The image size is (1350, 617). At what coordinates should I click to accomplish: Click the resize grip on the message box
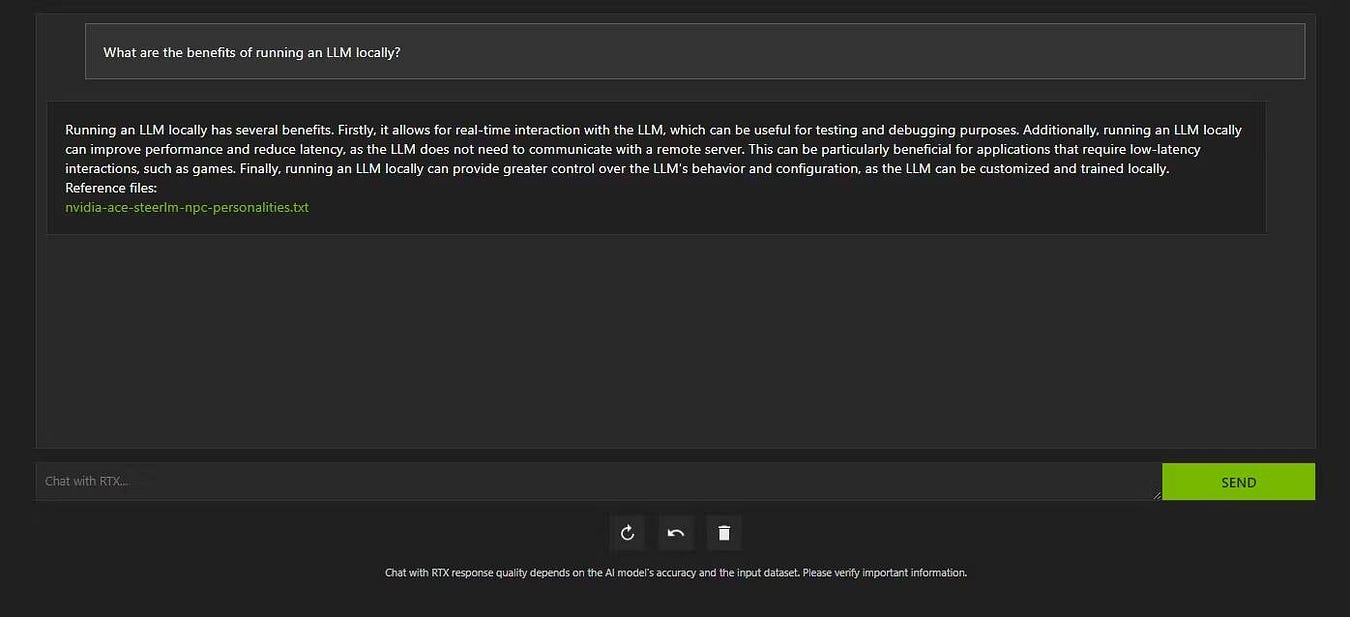click(1157, 497)
